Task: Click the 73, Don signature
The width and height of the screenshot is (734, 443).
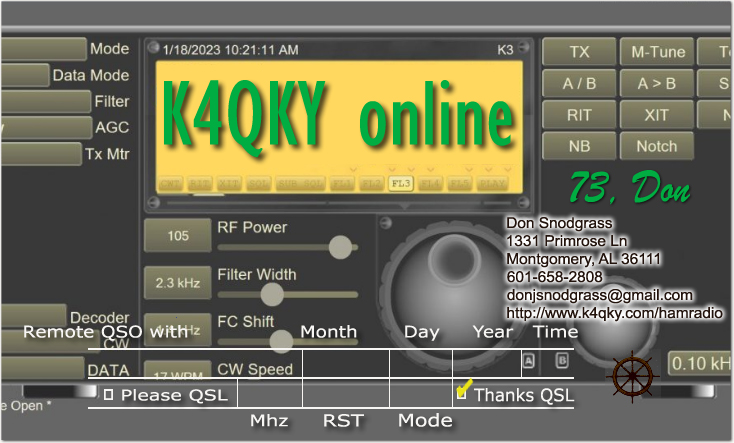Action: click(x=630, y=187)
